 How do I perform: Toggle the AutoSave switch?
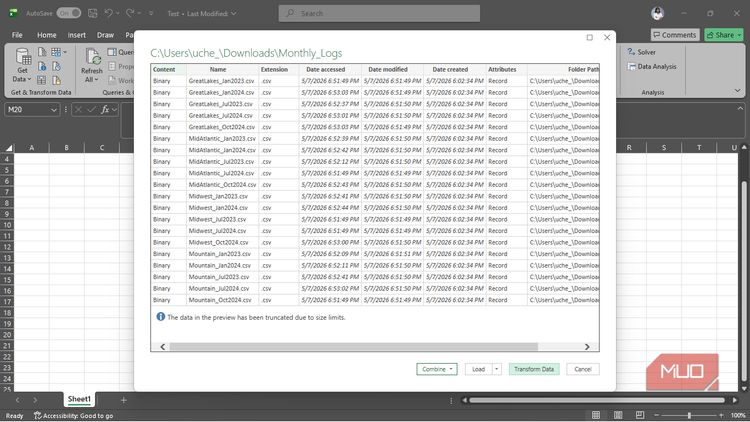[x=69, y=13]
